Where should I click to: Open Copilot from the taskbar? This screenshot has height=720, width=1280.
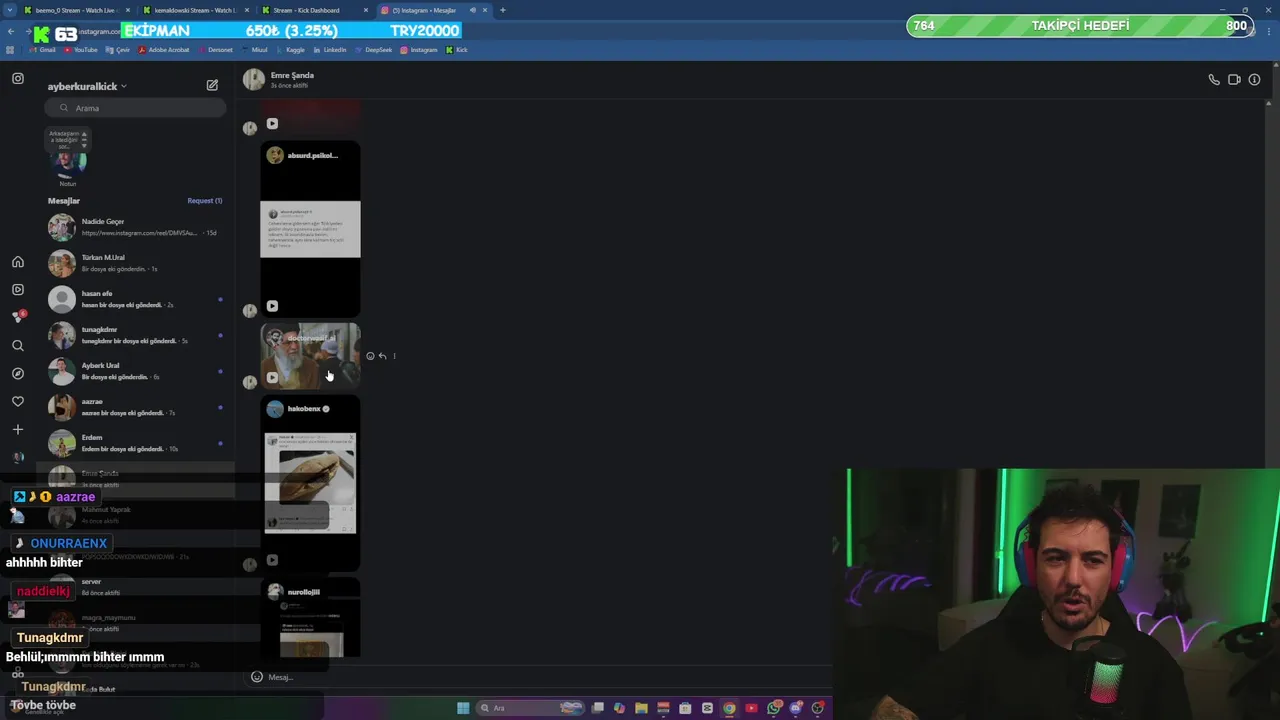coord(619,708)
